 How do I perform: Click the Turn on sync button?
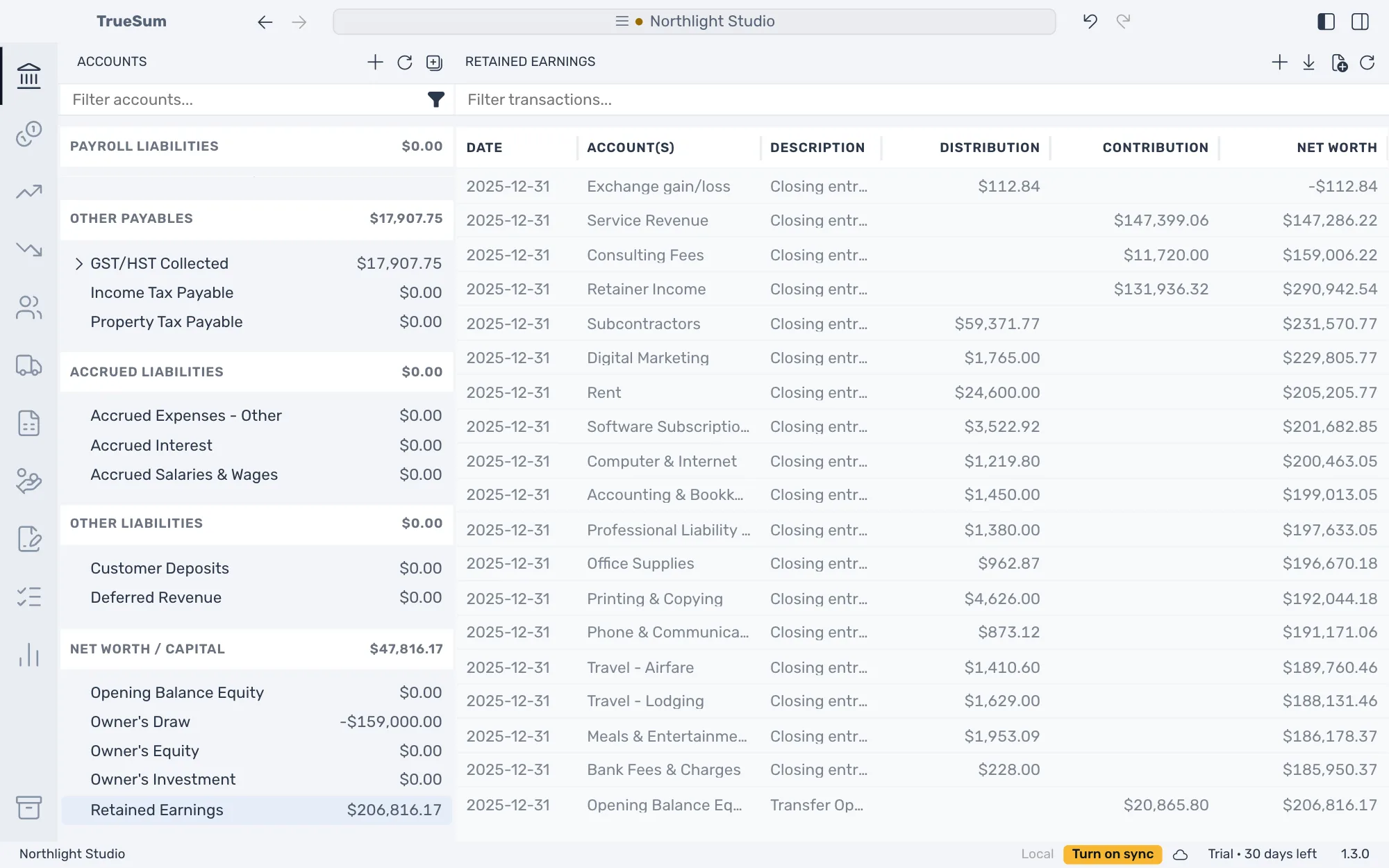1113,854
